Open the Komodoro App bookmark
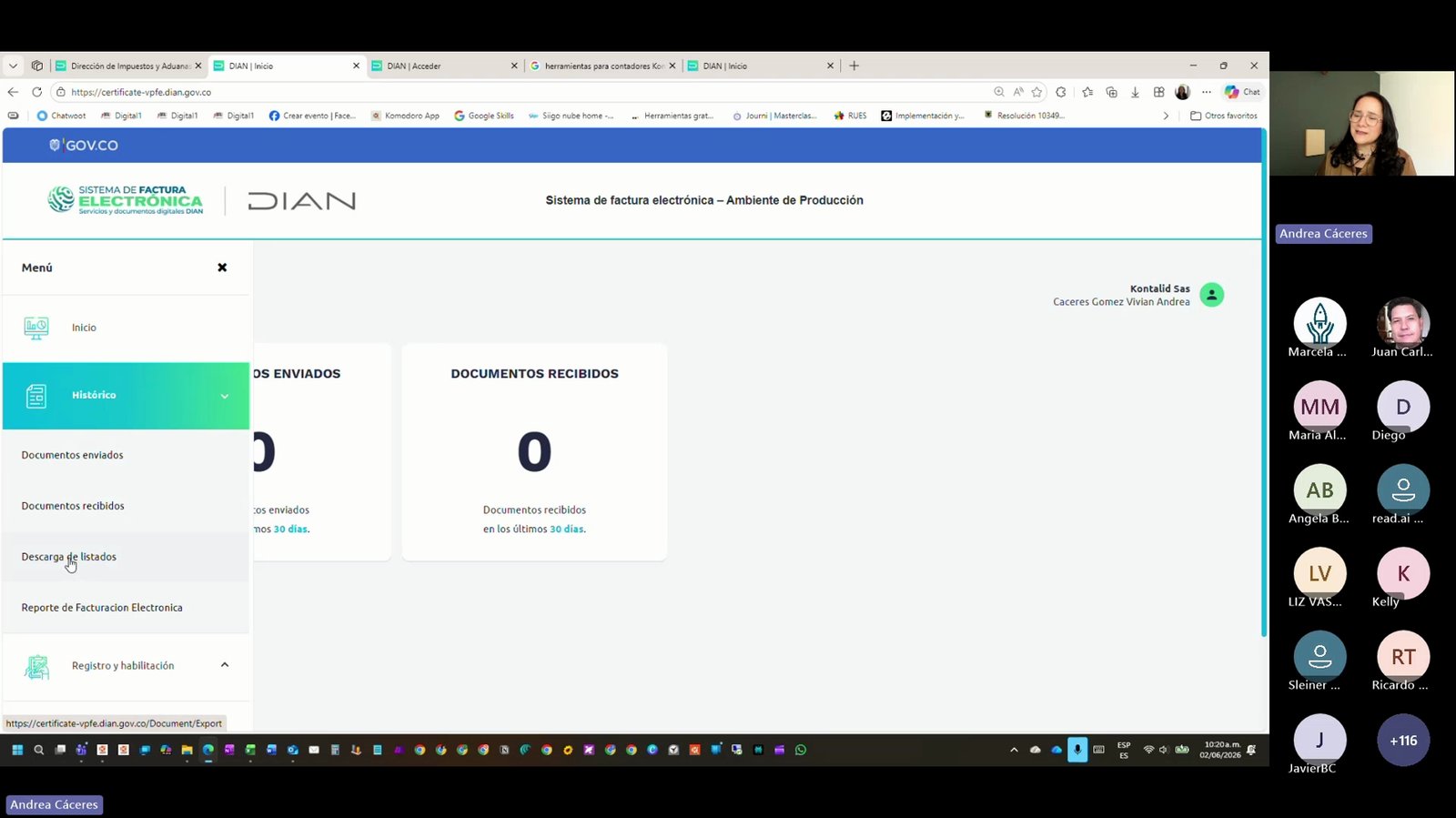The height and width of the screenshot is (818, 1456). point(405,116)
